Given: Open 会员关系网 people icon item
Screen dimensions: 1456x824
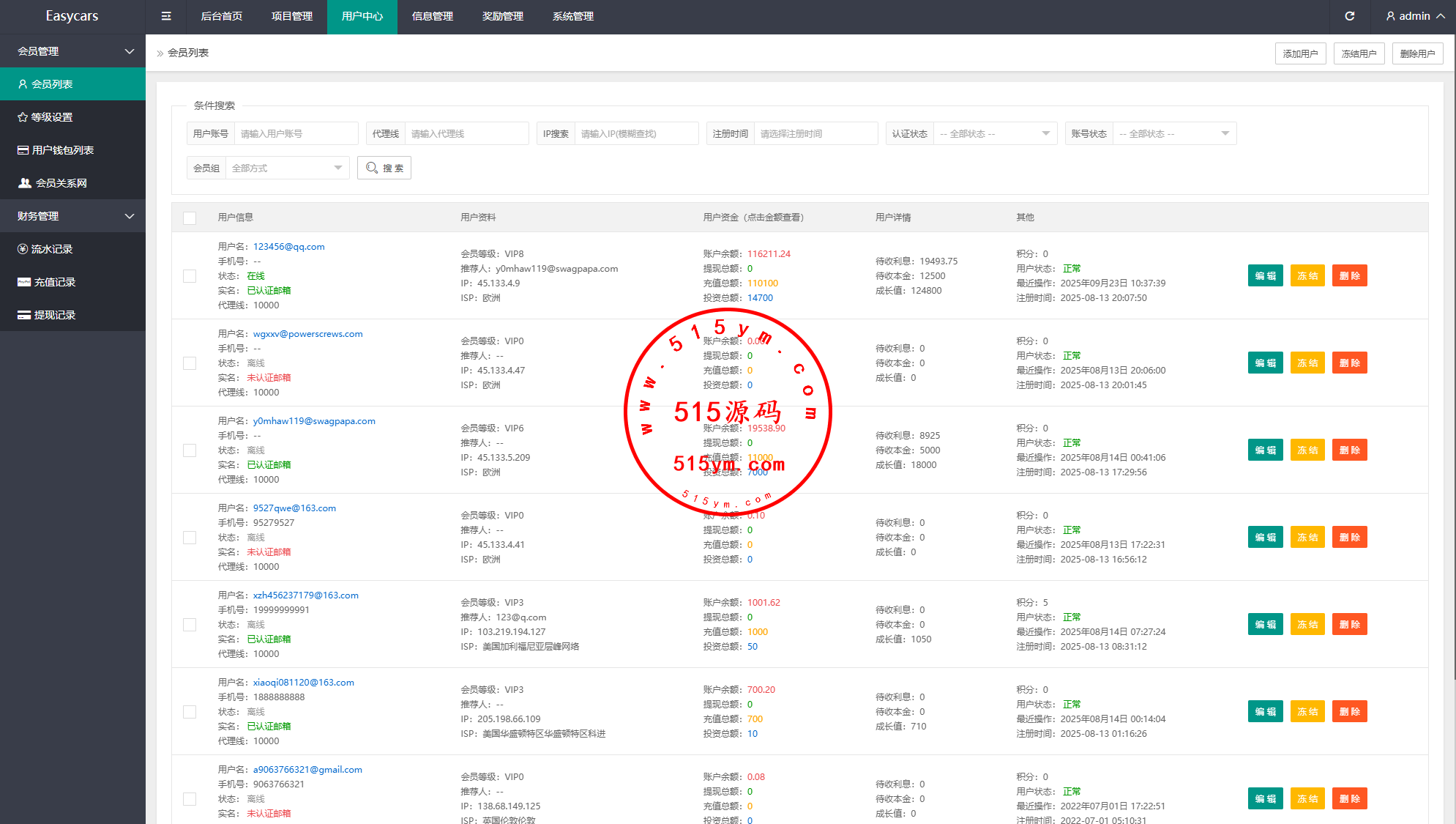Looking at the screenshot, I should (x=60, y=183).
